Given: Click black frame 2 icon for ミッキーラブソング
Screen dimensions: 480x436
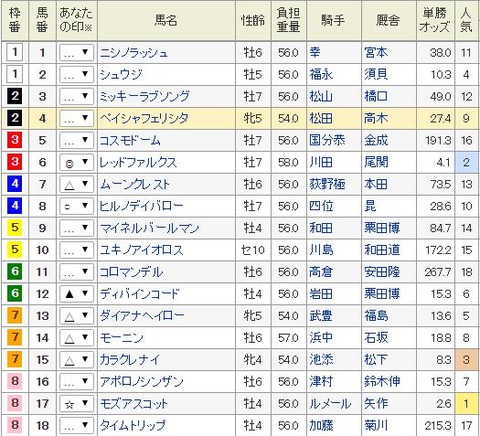Looking at the screenshot, I should pyautogui.click(x=15, y=96).
